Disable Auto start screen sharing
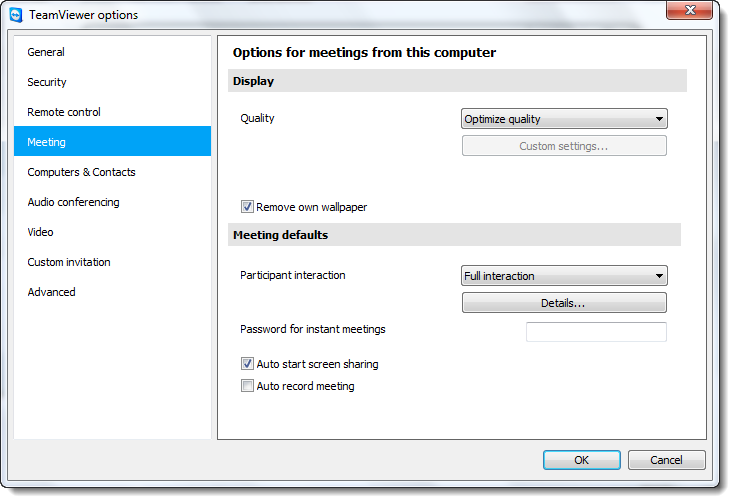The height and width of the screenshot is (503, 735). click(247, 363)
